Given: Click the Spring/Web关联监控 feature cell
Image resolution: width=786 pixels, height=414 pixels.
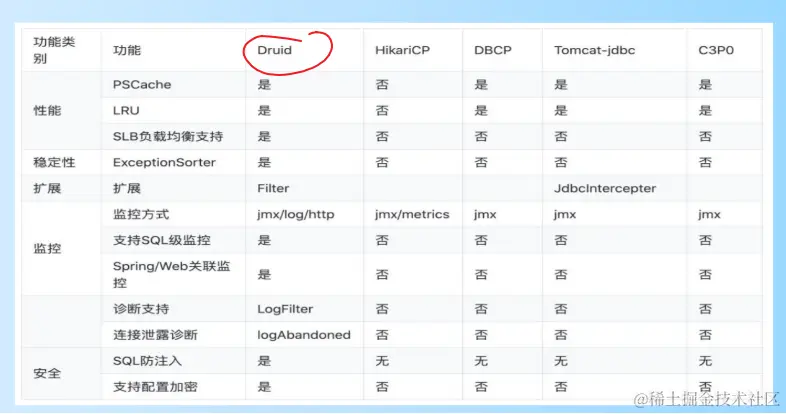Looking at the screenshot, I should tap(171, 274).
